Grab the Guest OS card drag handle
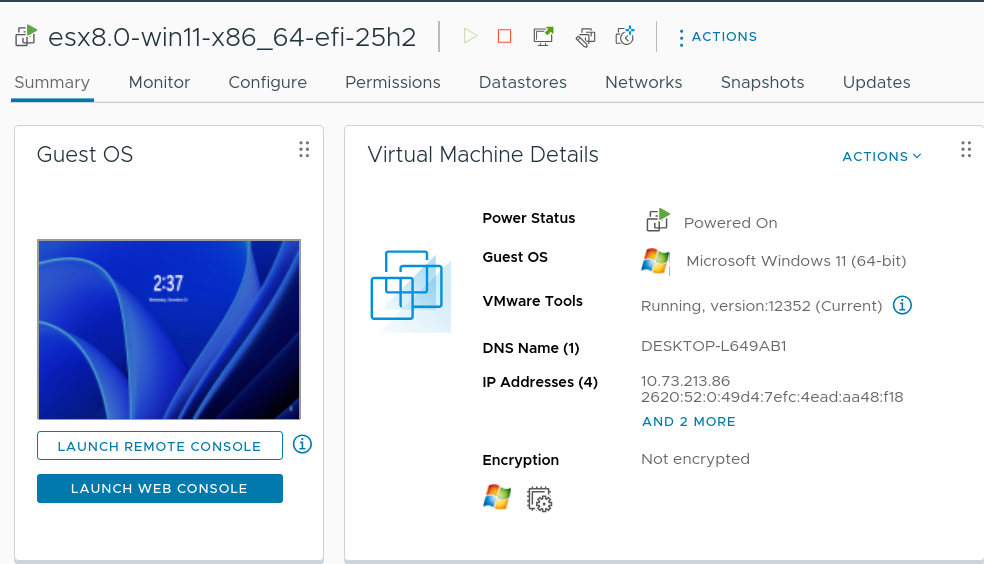Image resolution: width=984 pixels, height=564 pixels. click(304, 150)
